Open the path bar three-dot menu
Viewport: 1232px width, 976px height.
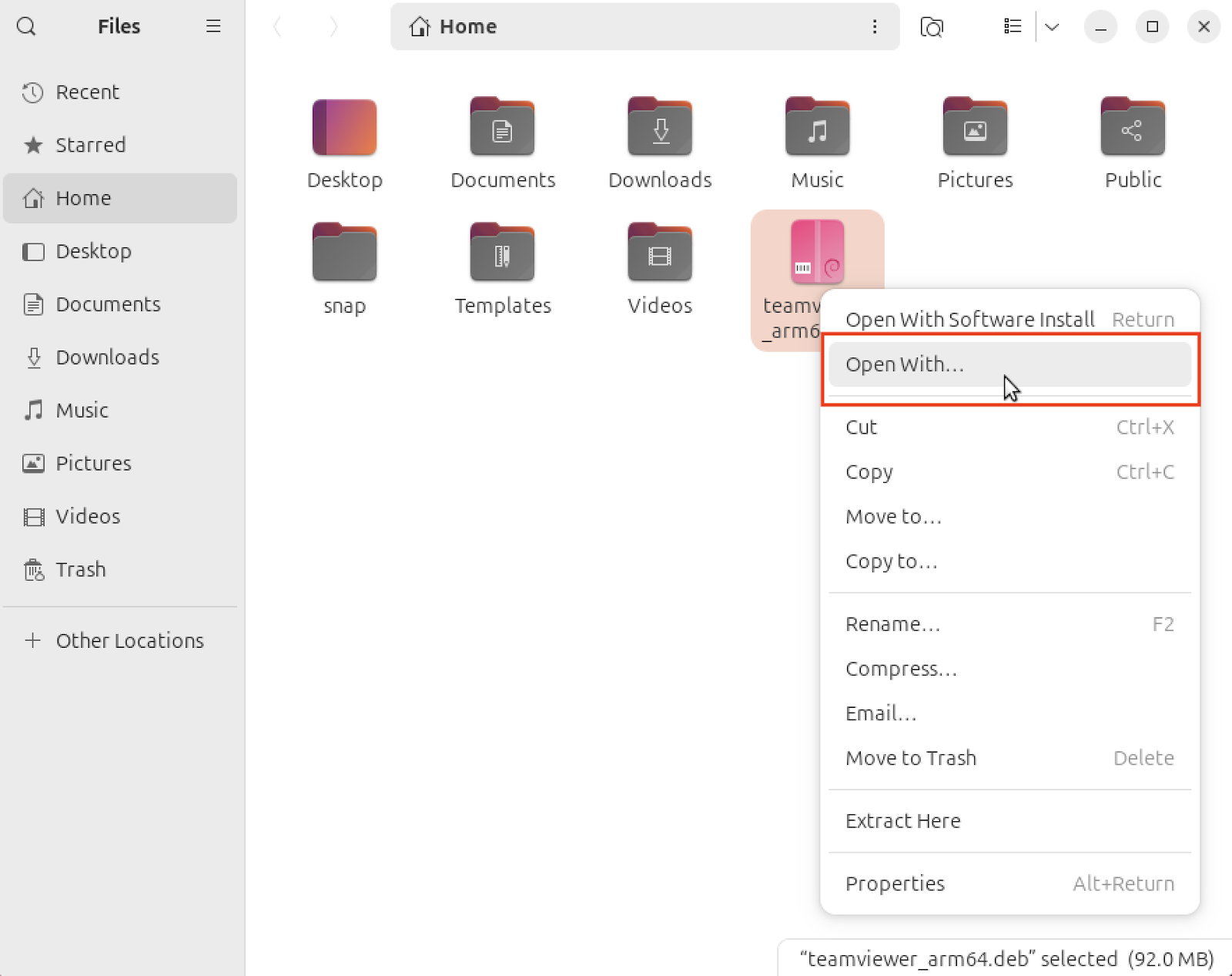pos(875,26)
